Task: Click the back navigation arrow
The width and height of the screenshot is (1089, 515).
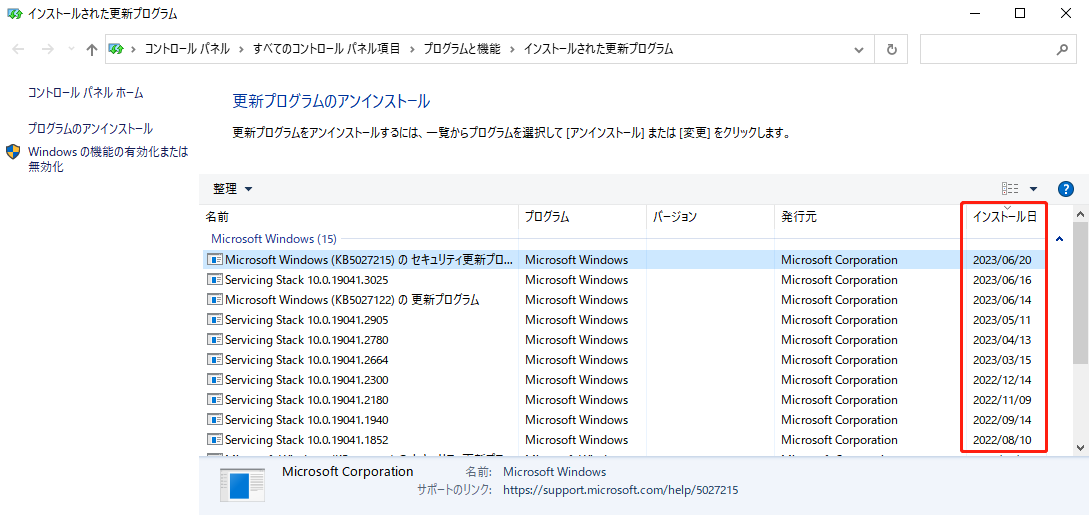Action: pos(18,49)
